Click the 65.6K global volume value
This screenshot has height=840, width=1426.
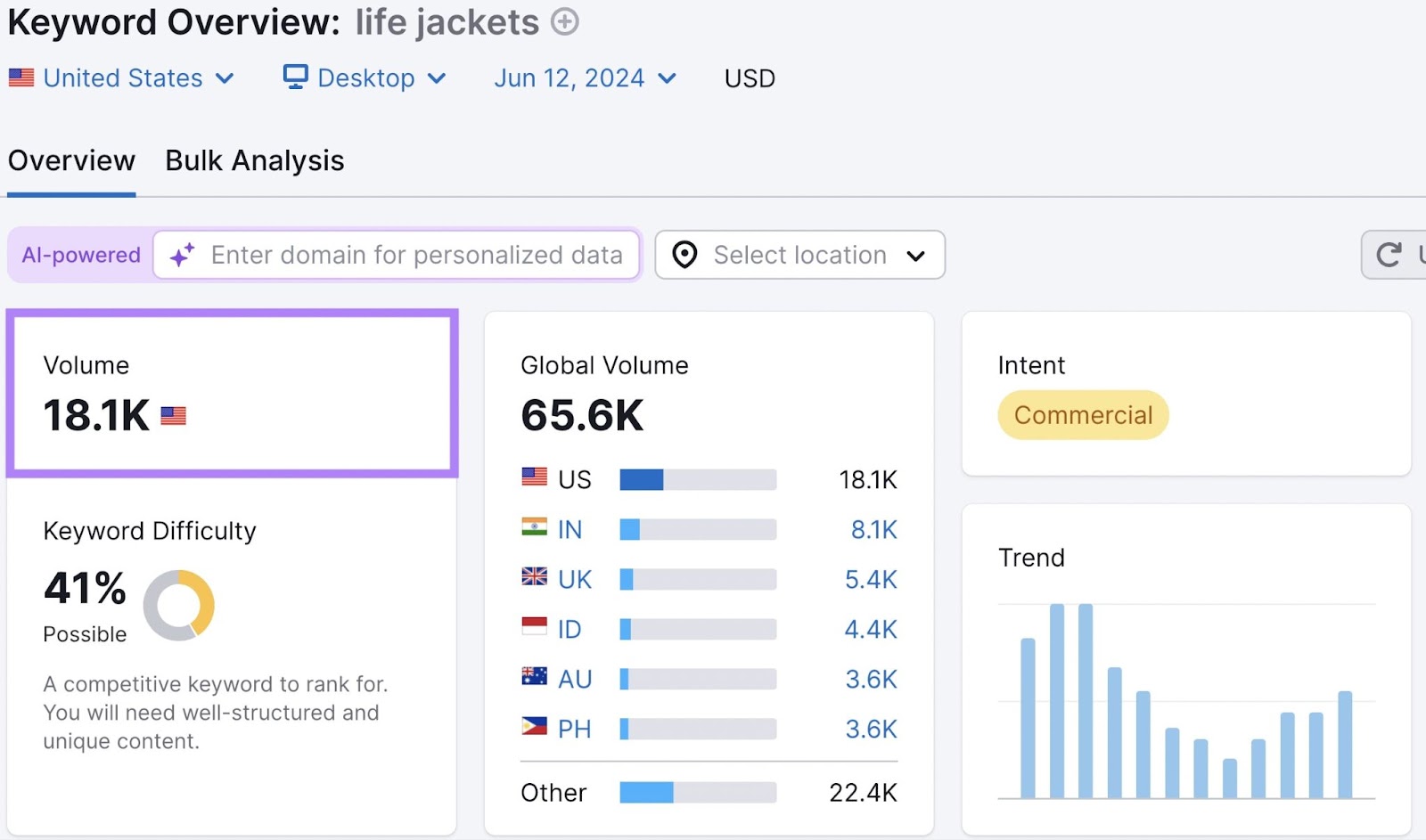click(582, 416)
